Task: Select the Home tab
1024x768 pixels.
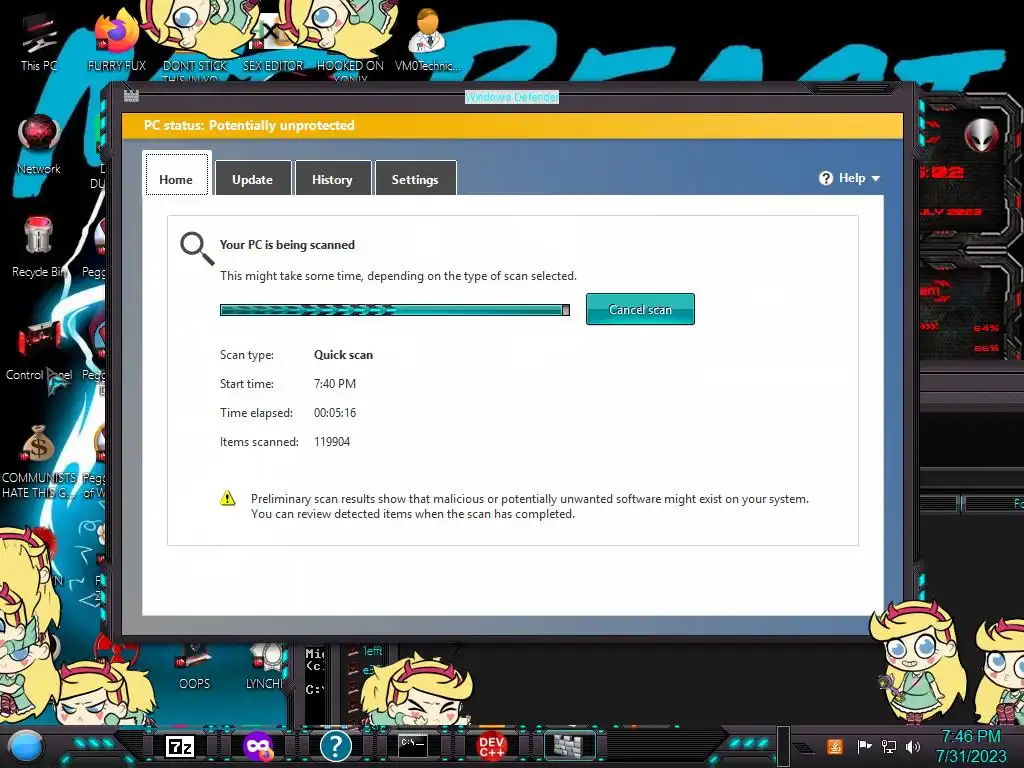Action: (x=176, y=174)
